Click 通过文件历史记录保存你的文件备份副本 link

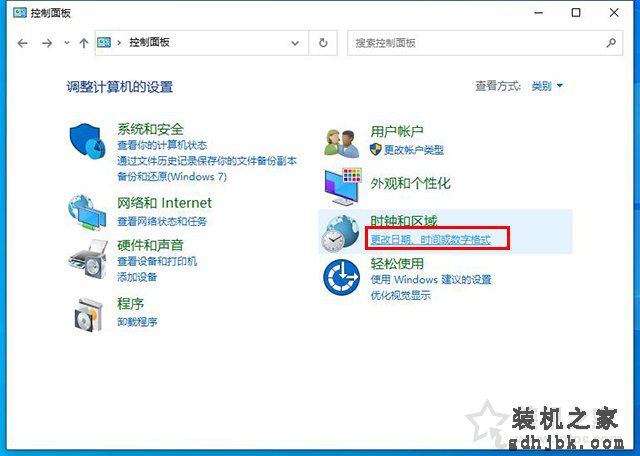click(207, 161)
